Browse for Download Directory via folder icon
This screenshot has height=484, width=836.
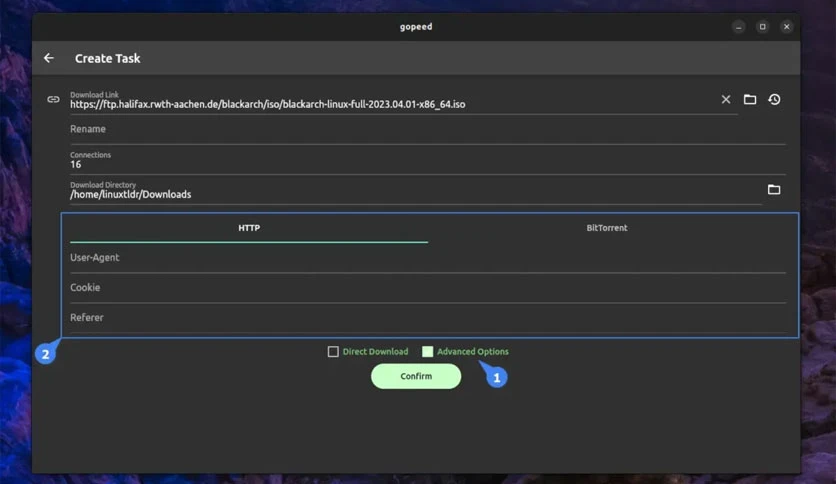click(x=774, y=189)
